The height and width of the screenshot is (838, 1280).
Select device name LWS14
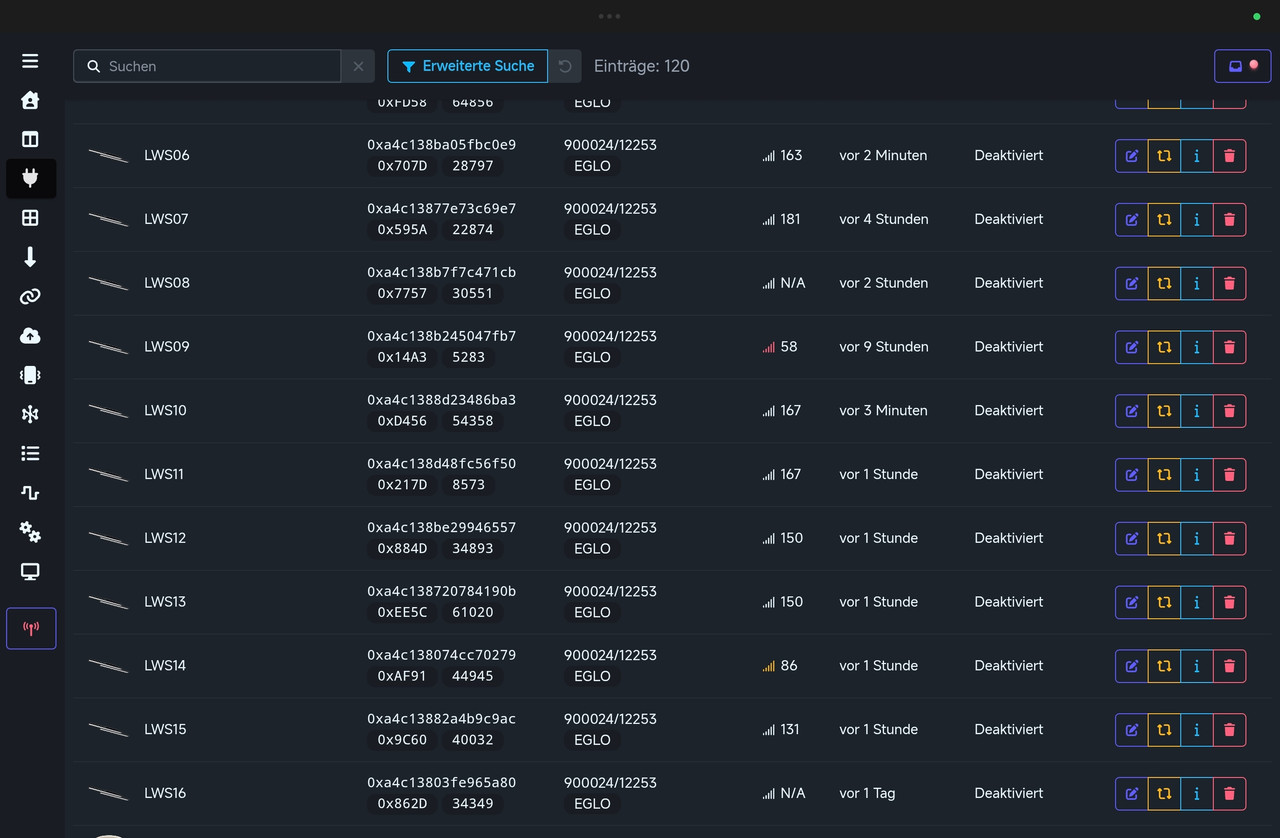coord(165,666)
